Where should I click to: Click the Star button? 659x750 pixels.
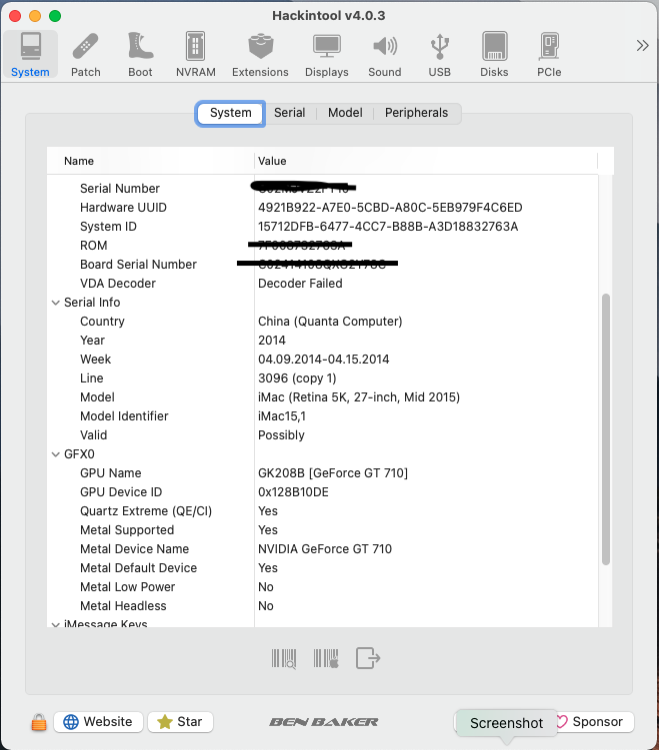(180, 722)
